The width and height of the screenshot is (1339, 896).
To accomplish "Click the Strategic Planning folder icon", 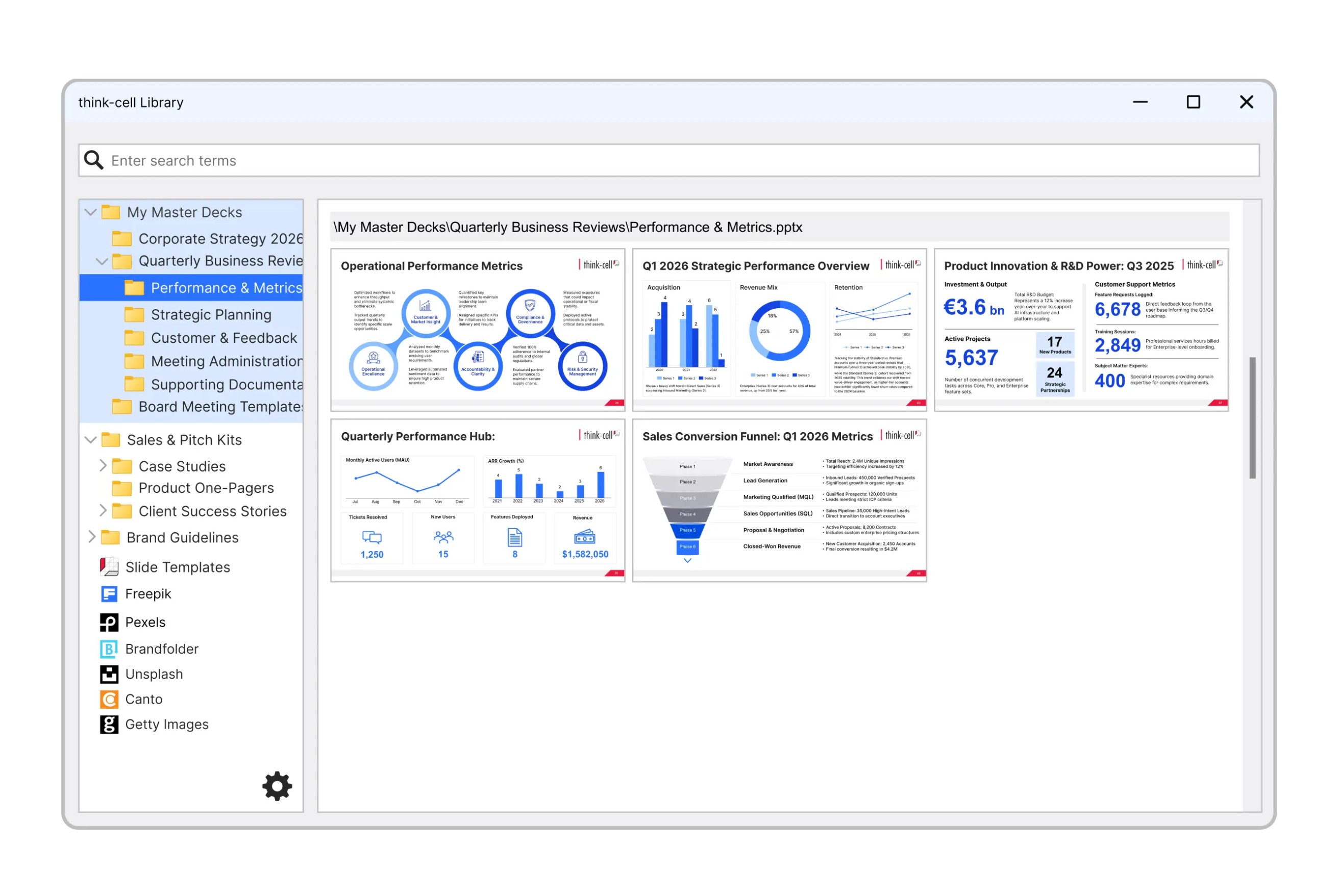I will (134, 314).
